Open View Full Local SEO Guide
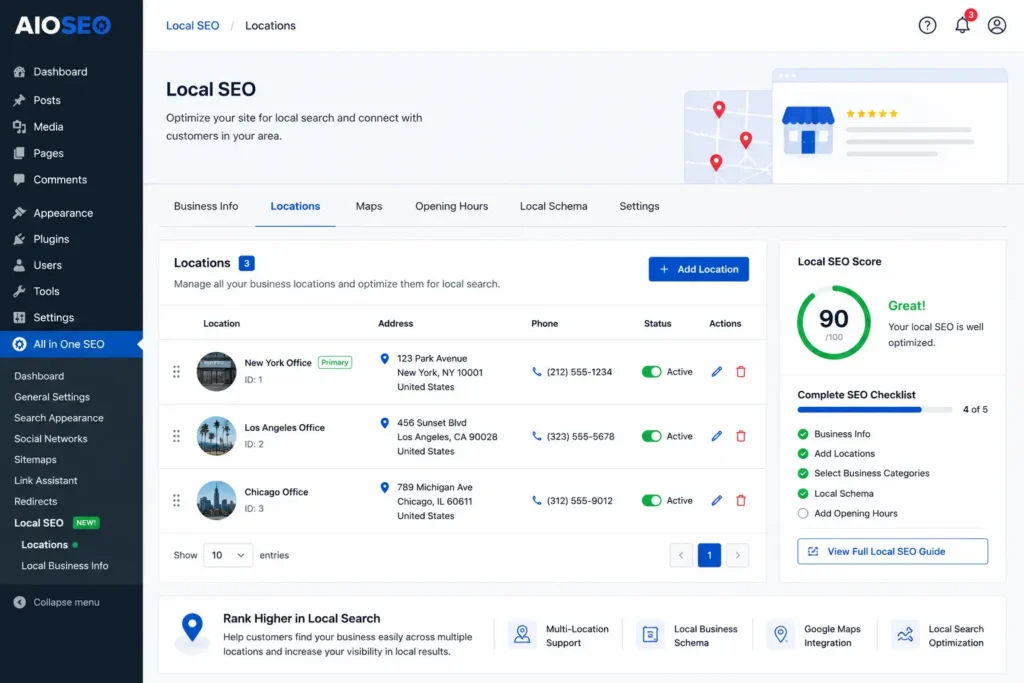 892,551
